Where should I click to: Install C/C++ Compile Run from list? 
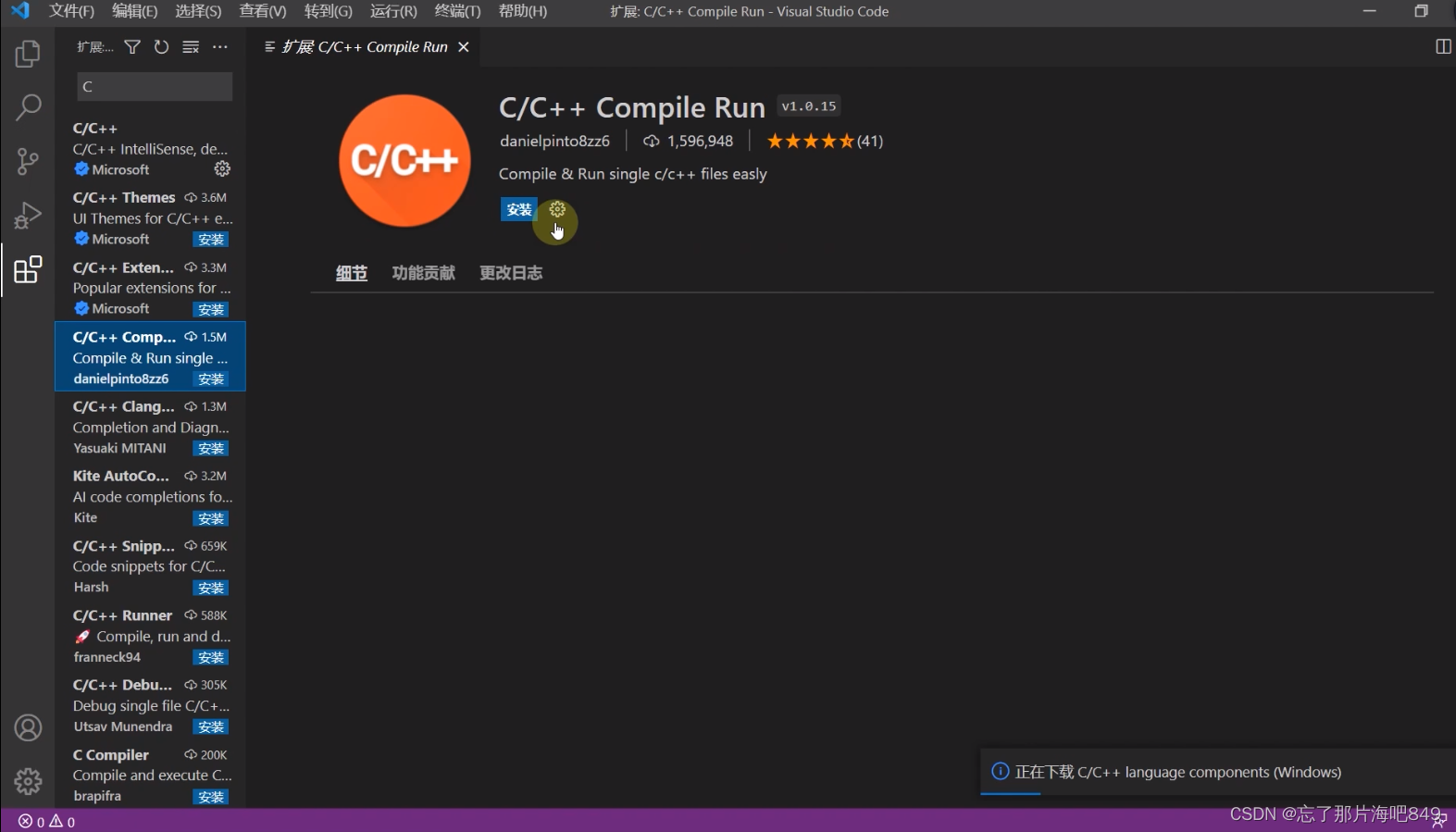[x=211, y=379]
